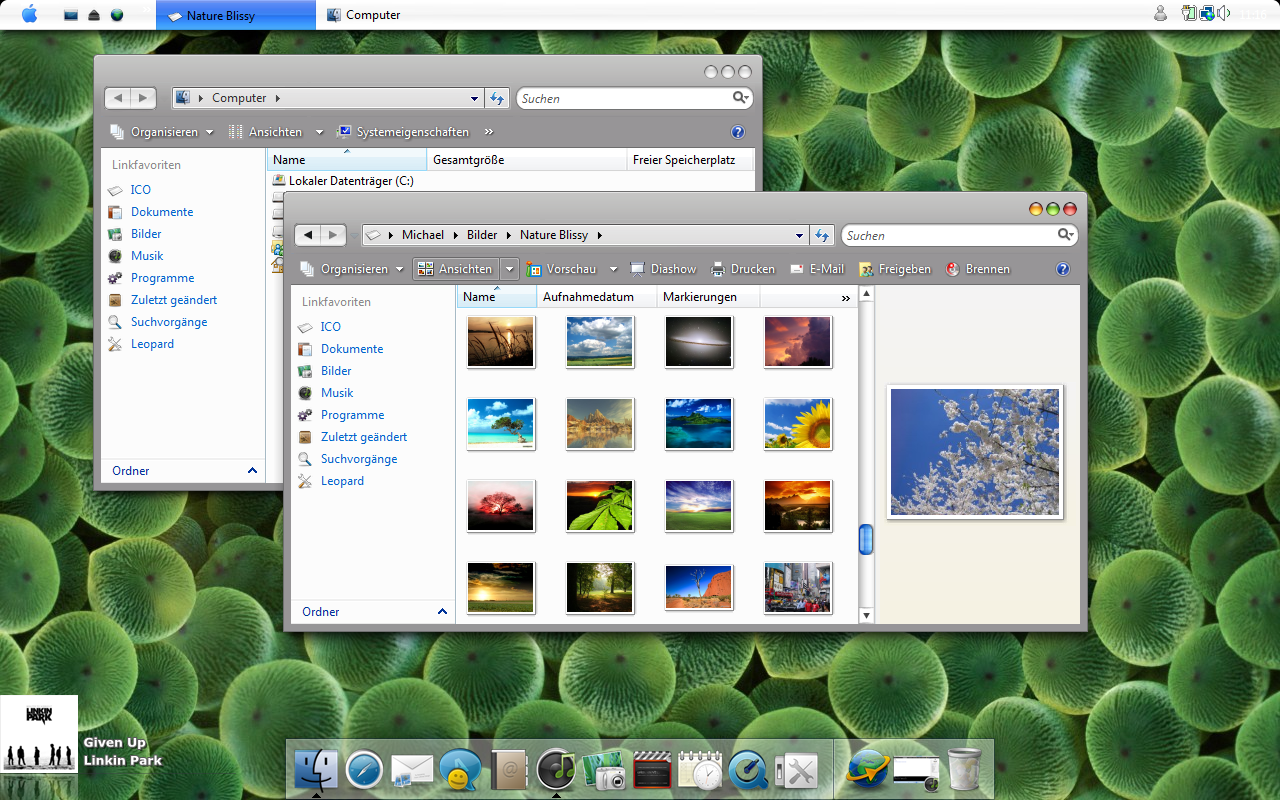
Task: Launch iTunes music note icon in dock
Action: (x=556, y=770)
